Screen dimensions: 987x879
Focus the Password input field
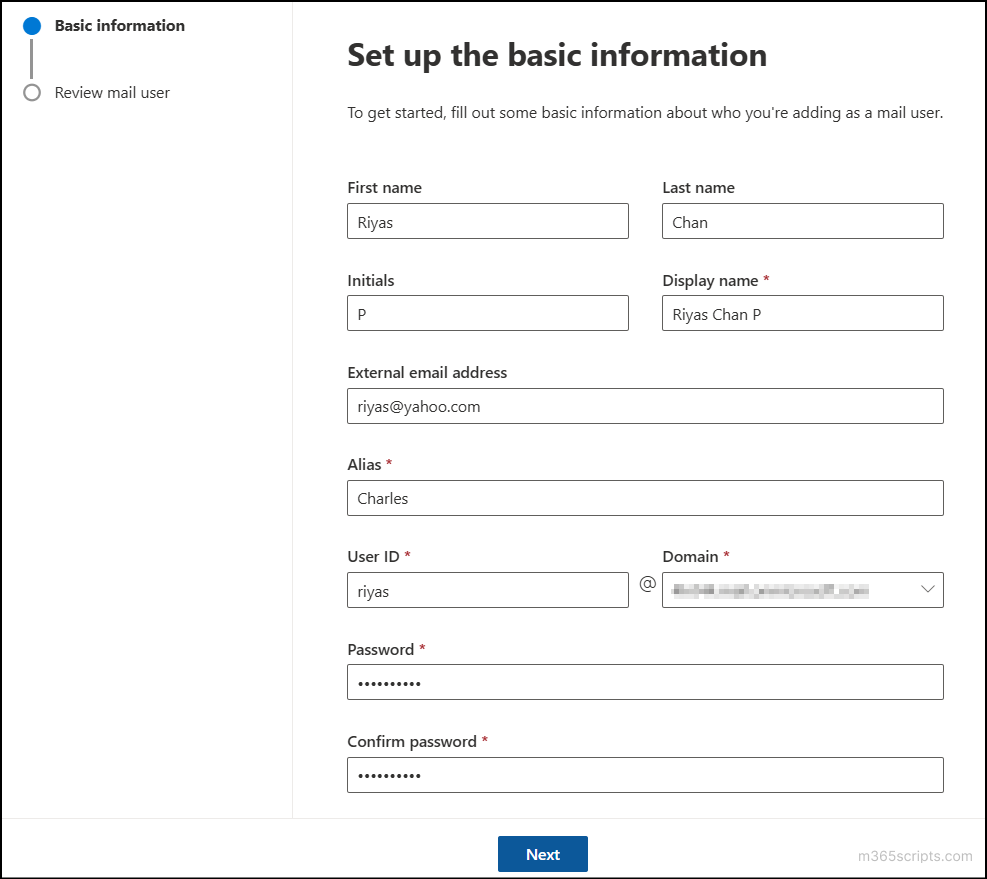[644, 682]
